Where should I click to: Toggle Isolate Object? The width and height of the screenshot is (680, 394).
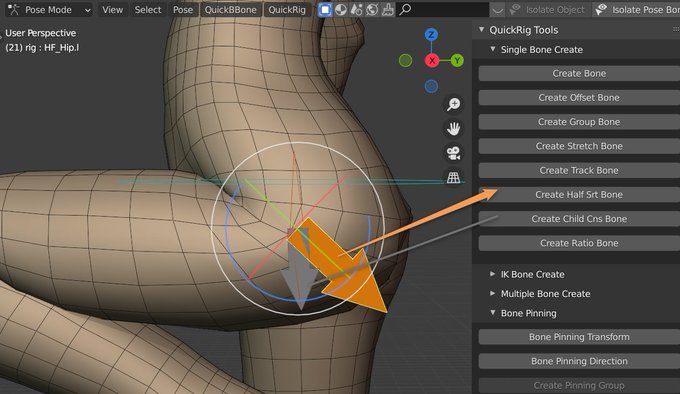[x=548, y=10]
